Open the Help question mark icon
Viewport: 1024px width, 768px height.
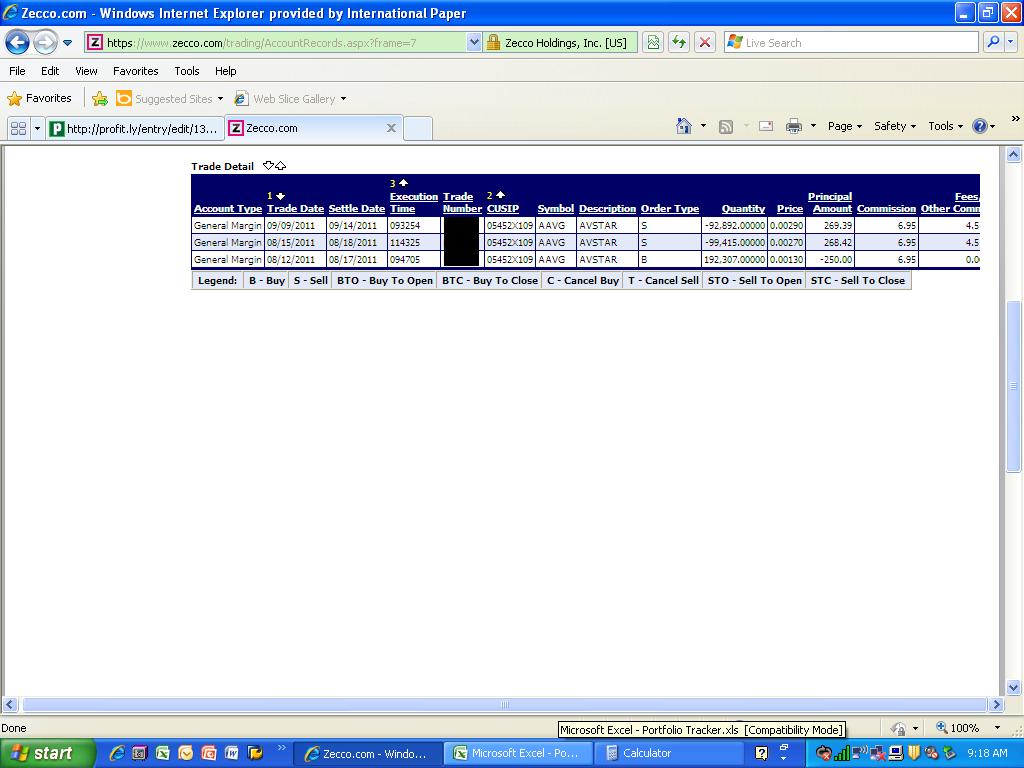(980, 126)
